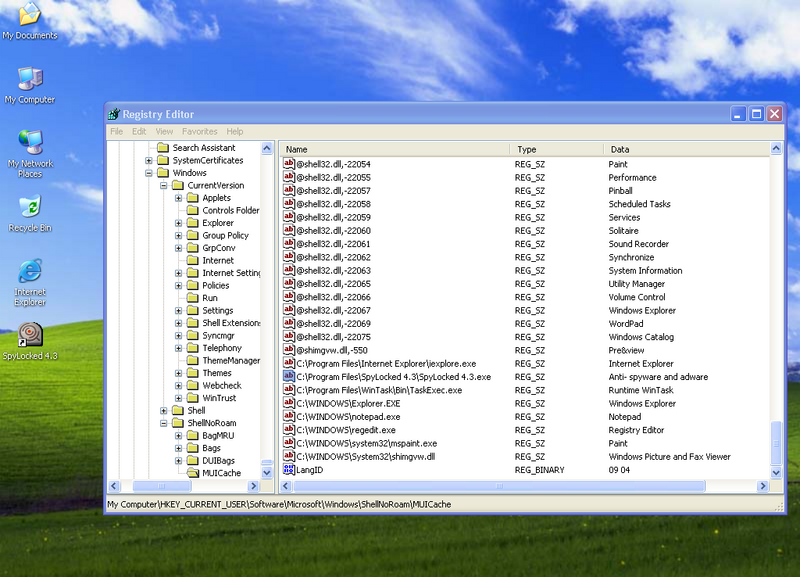The image size is (800, 577).
Task: Click the string icon beside C:\WINDOWS\notepad.exe
Action: coord(289,416)
